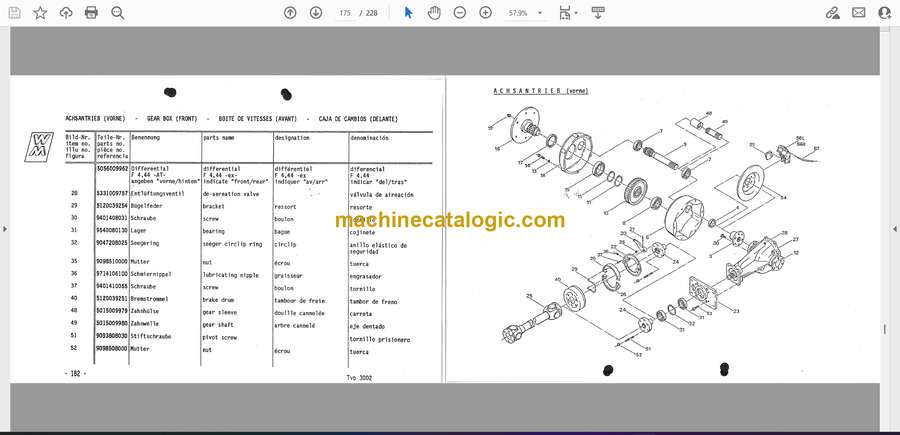
Task: Click the 'Schmiernippel' entry
Action: coord(152,274)
